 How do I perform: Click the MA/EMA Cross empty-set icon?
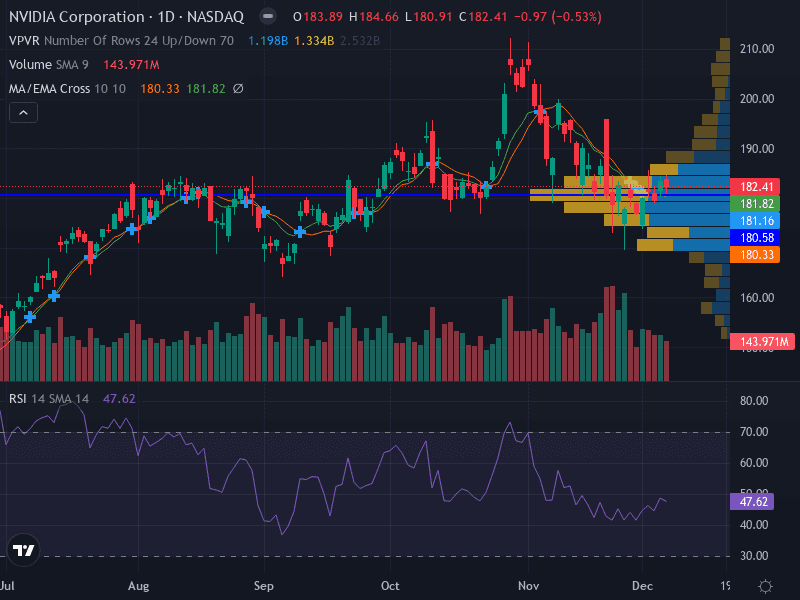(238, 89)
